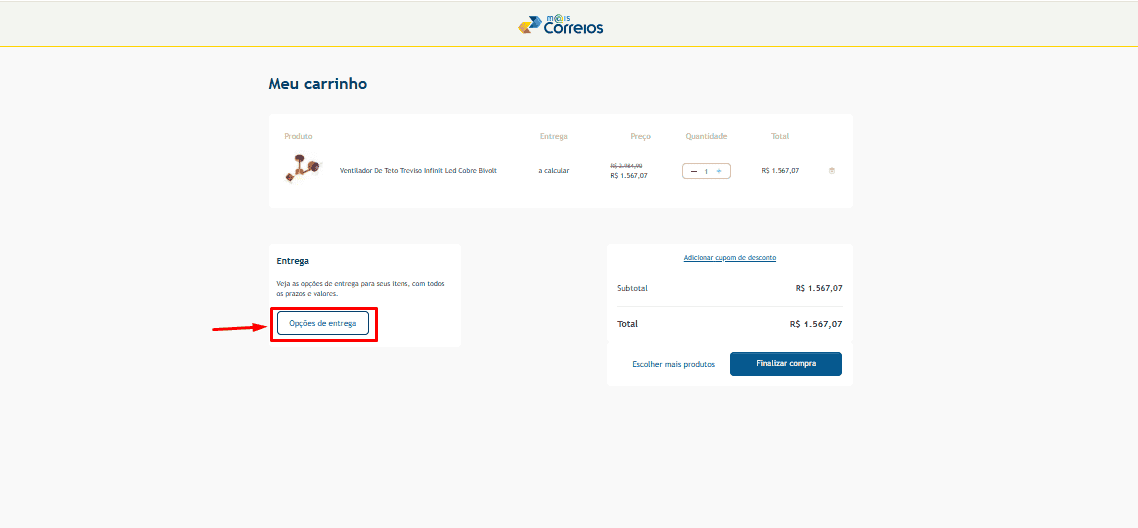Click the Meu carrinho heading

318,84
